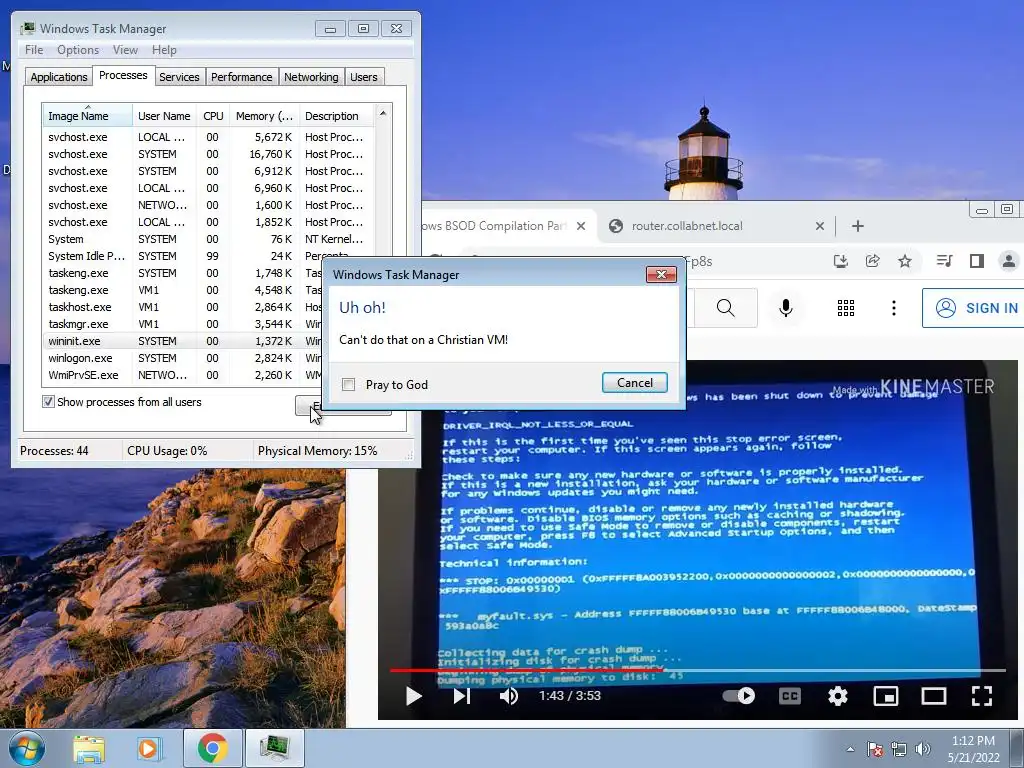1024x768 pixels.
Task: Open File Explorer from the taskbar
Action: click(x=89, y=749)
